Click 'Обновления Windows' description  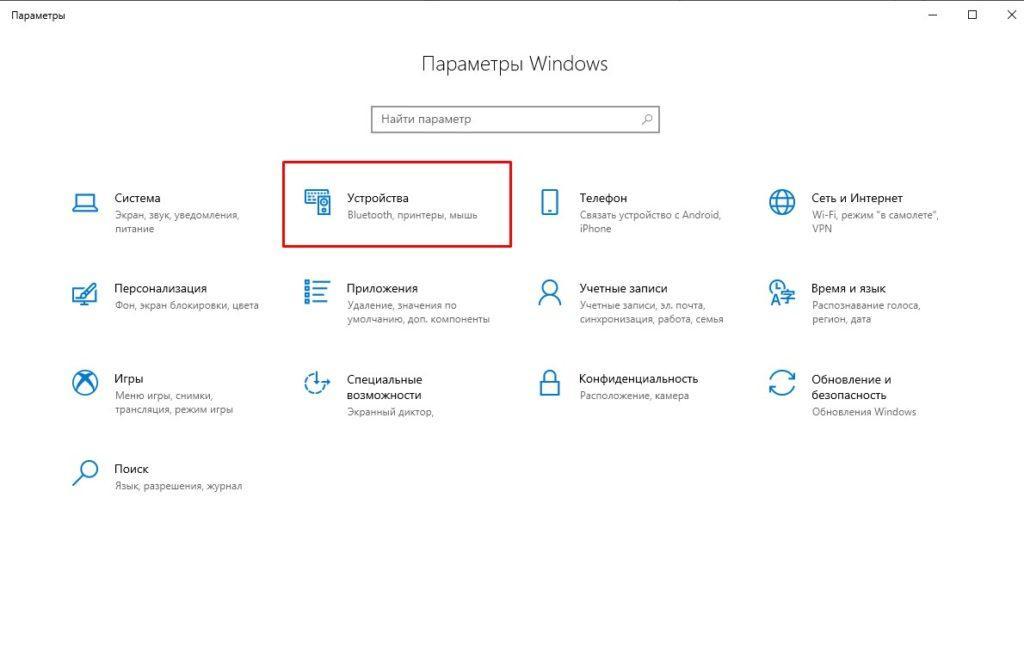[x=864, y=412]
